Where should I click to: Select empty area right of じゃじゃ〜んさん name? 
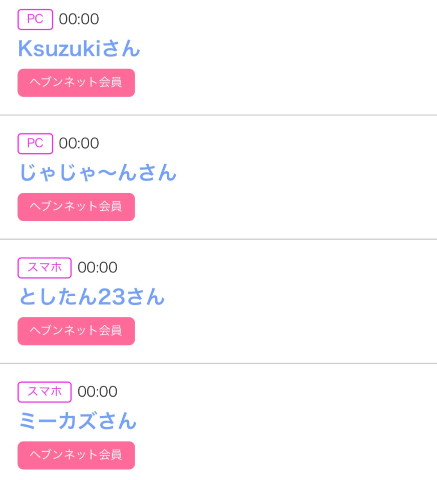(307, 173)
